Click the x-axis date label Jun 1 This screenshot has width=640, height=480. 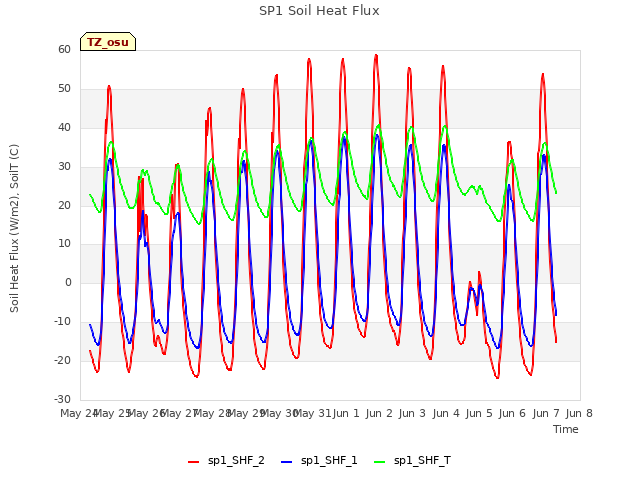346,413
